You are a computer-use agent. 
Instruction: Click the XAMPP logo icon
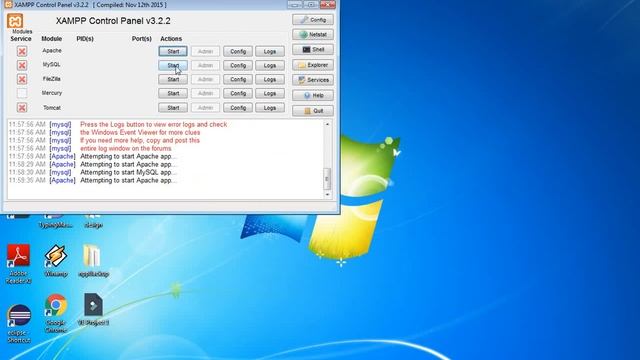[x=15, y=21]
